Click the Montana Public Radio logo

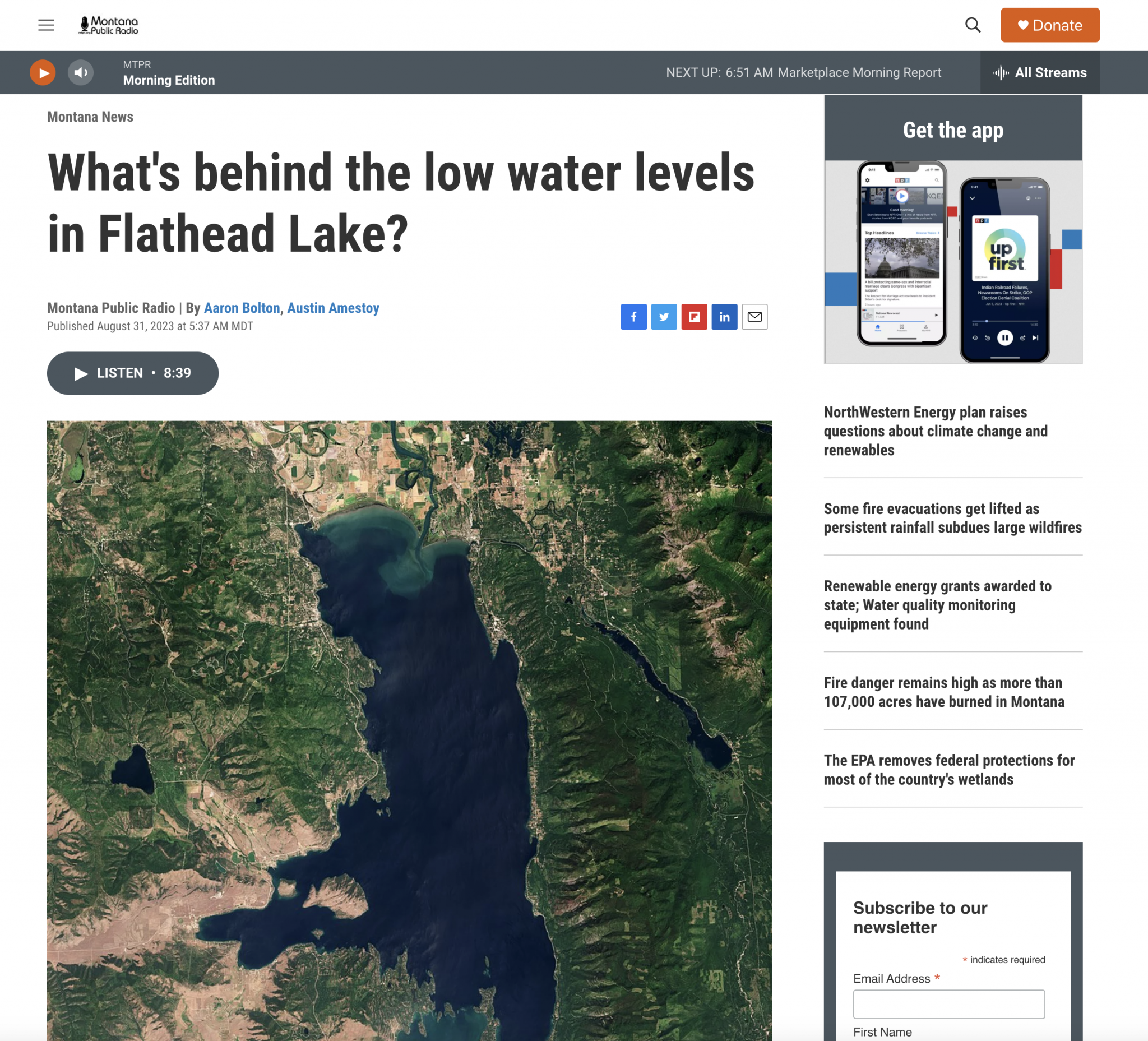click(x=108, y=25)
